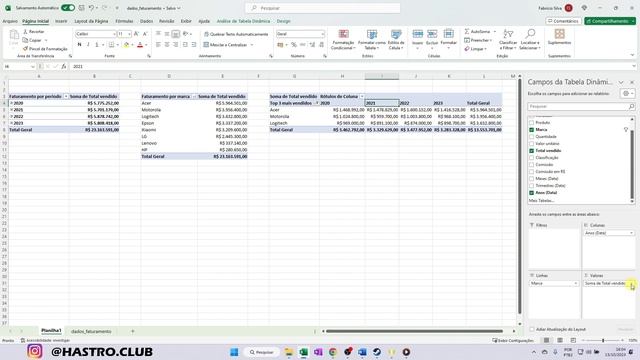Check the Quantidade field checkbox
The width and height of the screenshot is (640, 360).
click(531, 136)
